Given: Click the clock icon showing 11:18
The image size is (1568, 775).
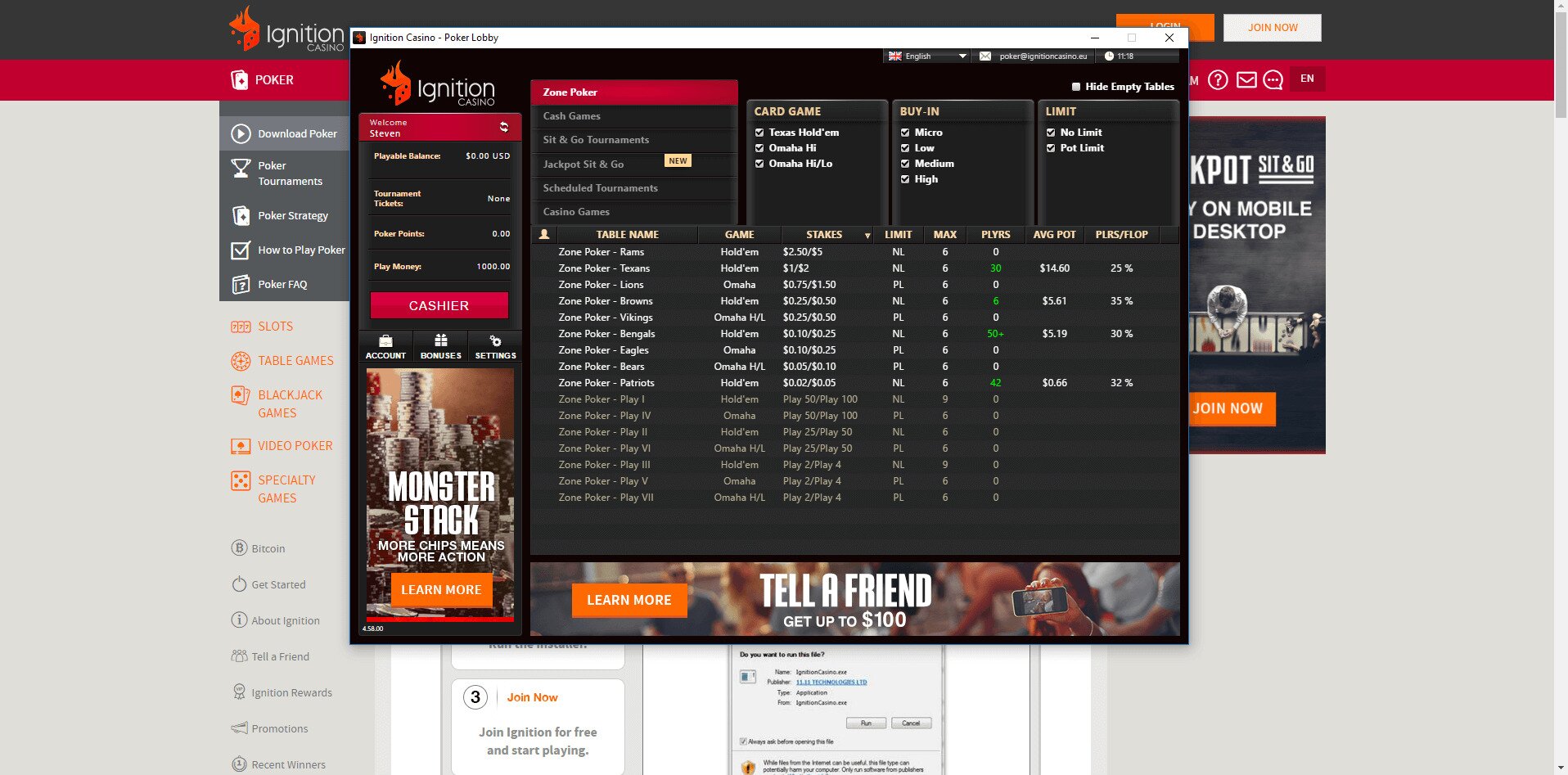Looking at the screenshot, I should (x=1109, y=56).
